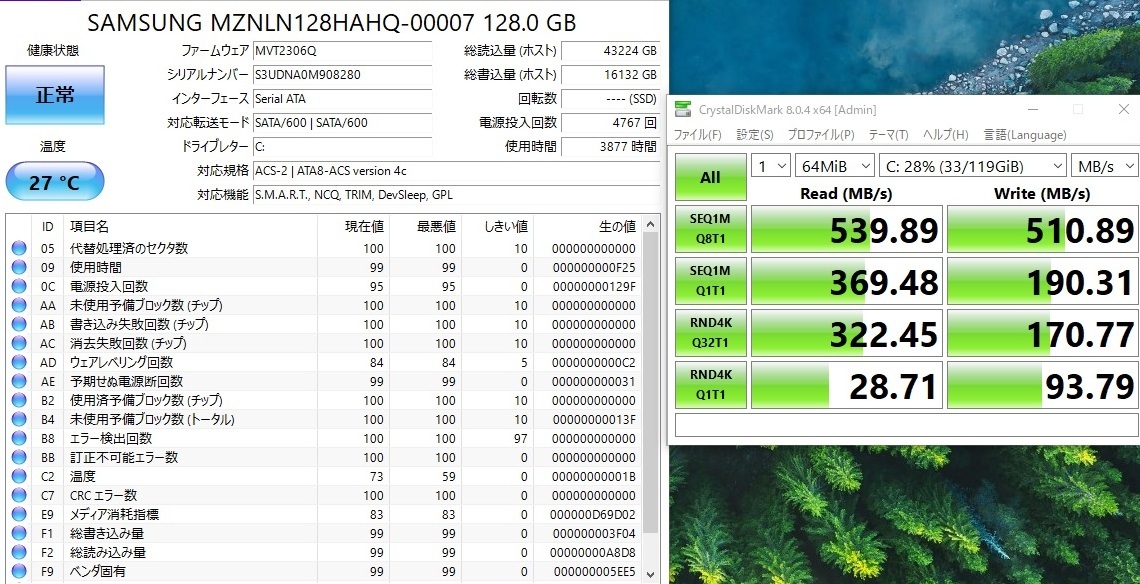
Task: Start the RND4K Q1T1 test
Action: point(710,385)
